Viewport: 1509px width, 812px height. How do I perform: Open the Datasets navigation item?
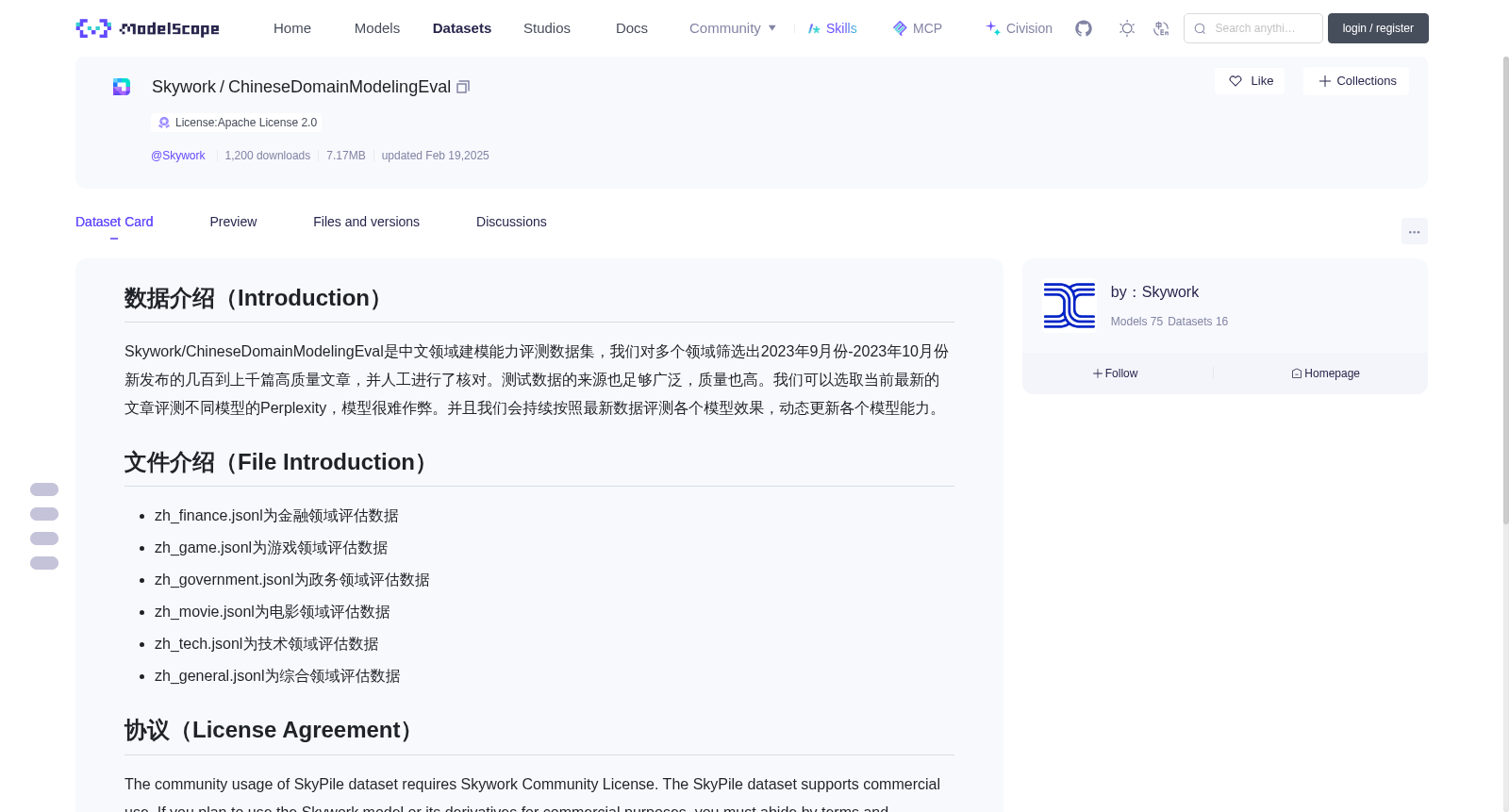[x=462, y=28]
